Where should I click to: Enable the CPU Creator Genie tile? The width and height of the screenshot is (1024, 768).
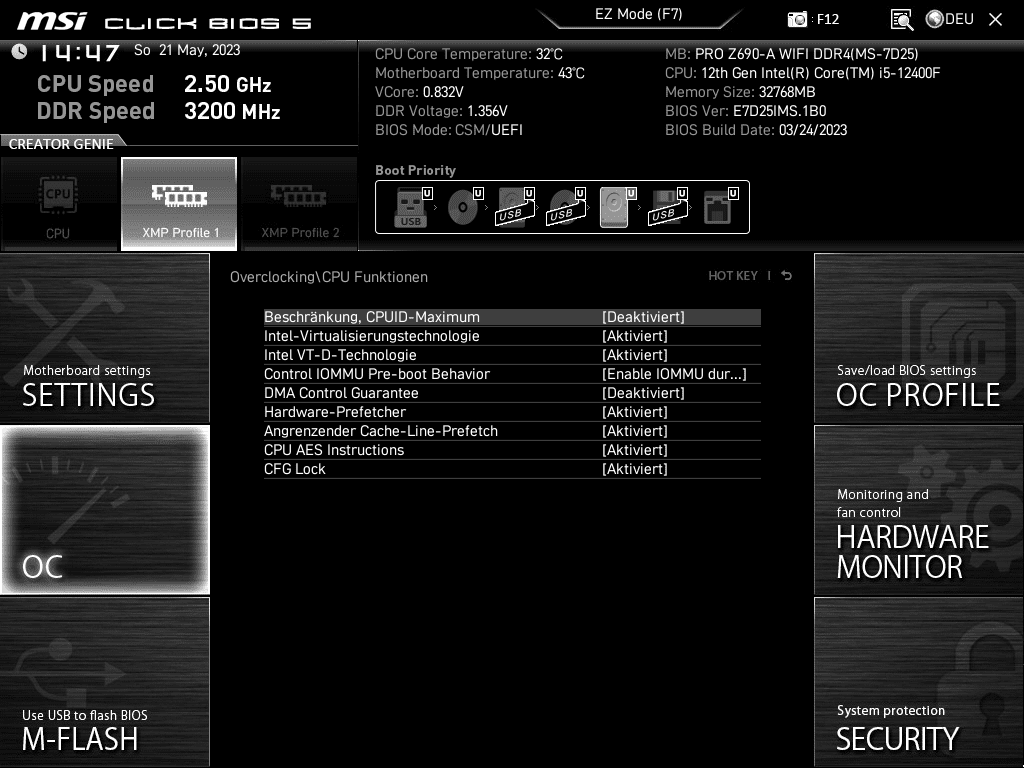(x=59, y=204)
